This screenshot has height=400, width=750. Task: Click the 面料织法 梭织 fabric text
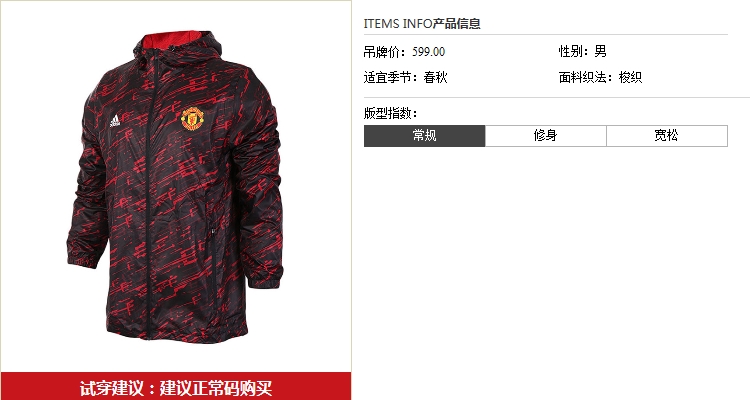pos(600,77)
